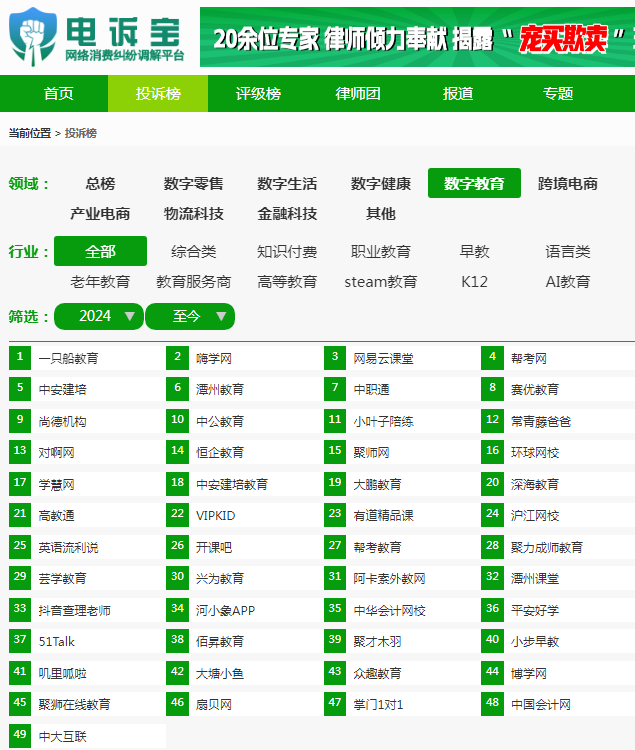Screen dimensions: 635x750
Task: Click the 投诉榜 breadcrumb link
Action: click(x=81, y=133)
